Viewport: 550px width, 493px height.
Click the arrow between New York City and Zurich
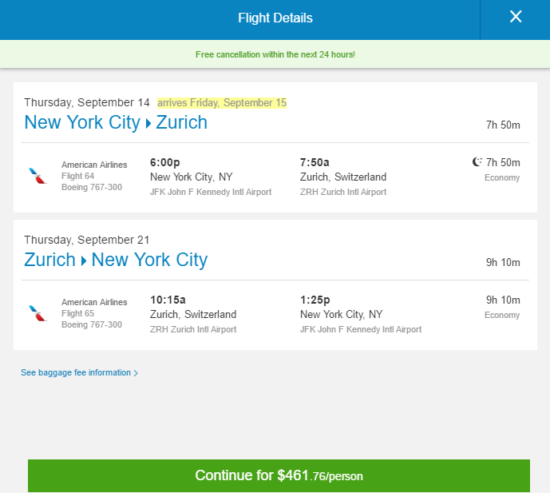pyautogui.click(x=148, y=124)
